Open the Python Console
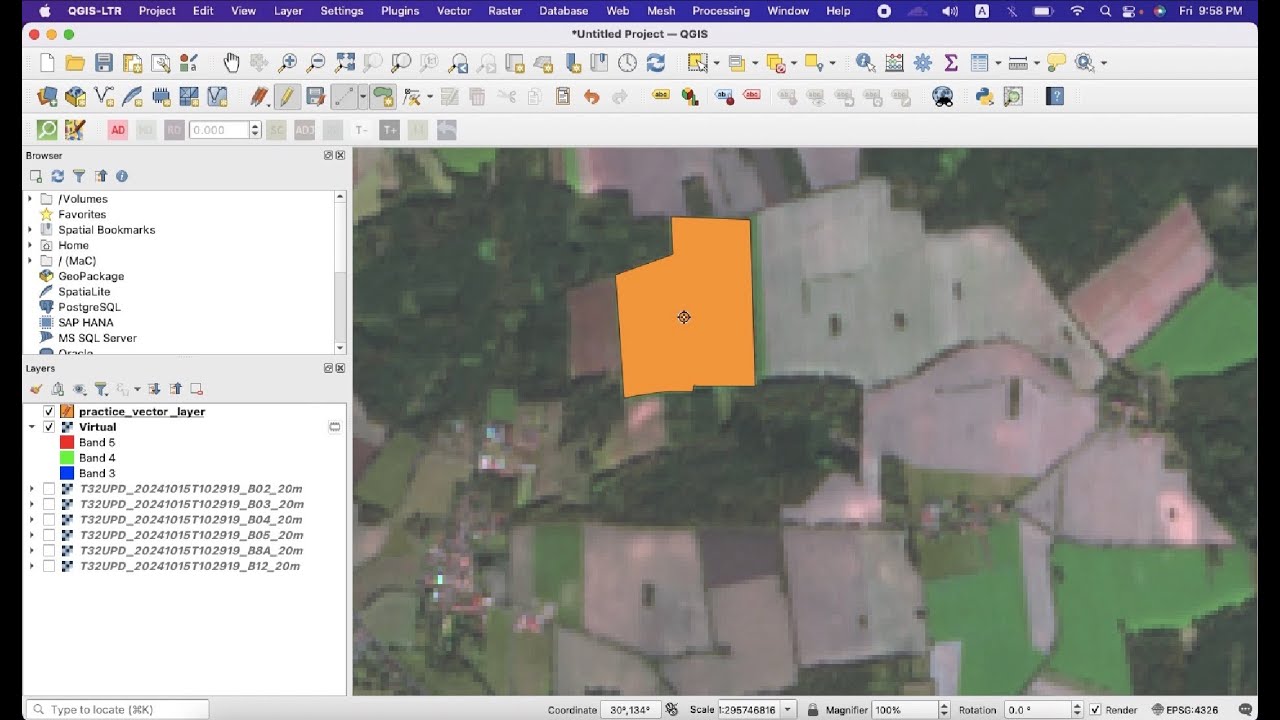This screenshot has width=1280, height=720. [x=984, y=97]
